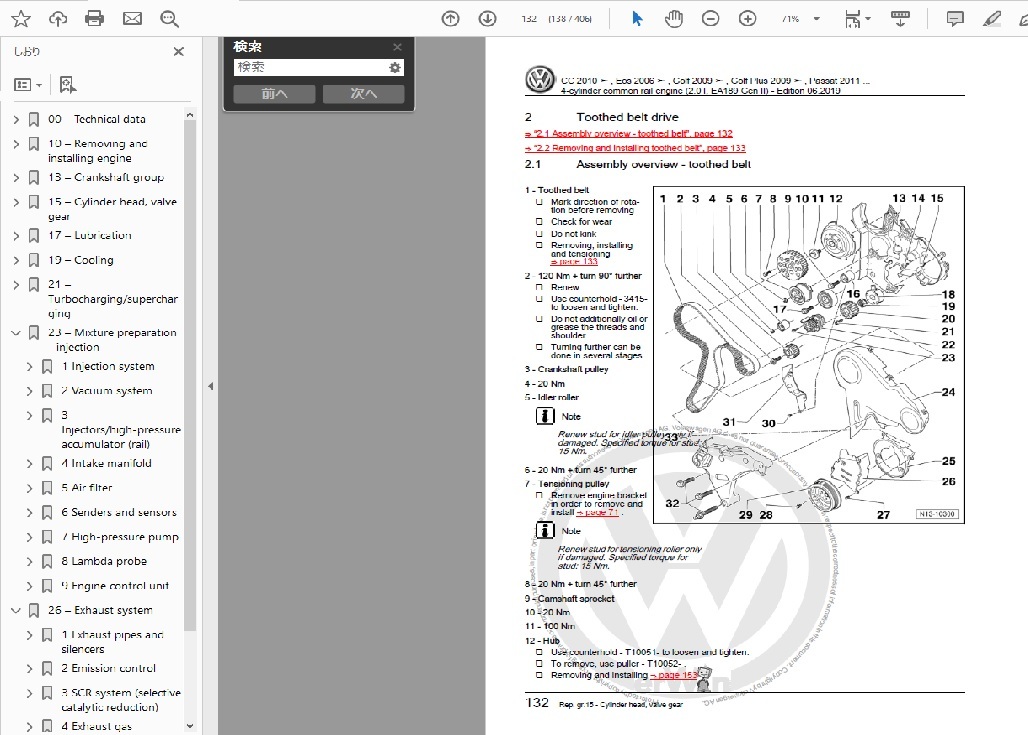Click the 次へ next result button
Viewport: 1028px width, 735px height.
[x=363, y=94]
